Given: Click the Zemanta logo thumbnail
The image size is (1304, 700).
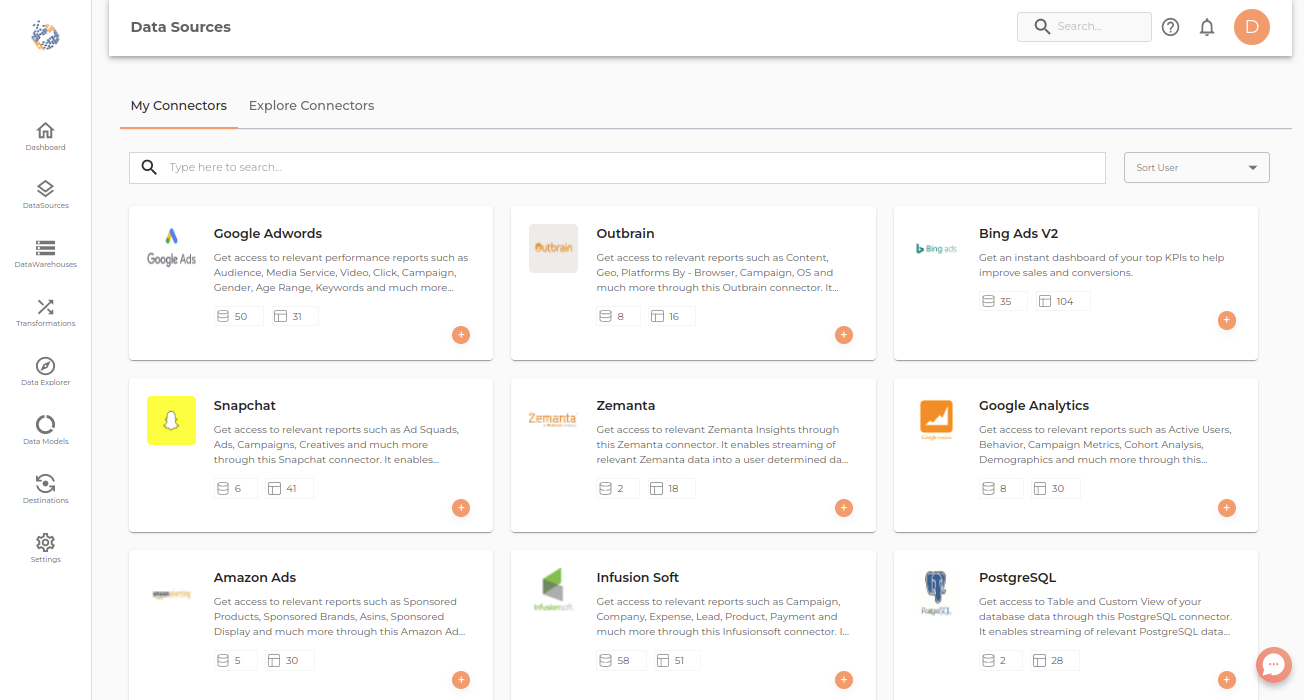Looking at the screenshot, I should 553,420.
